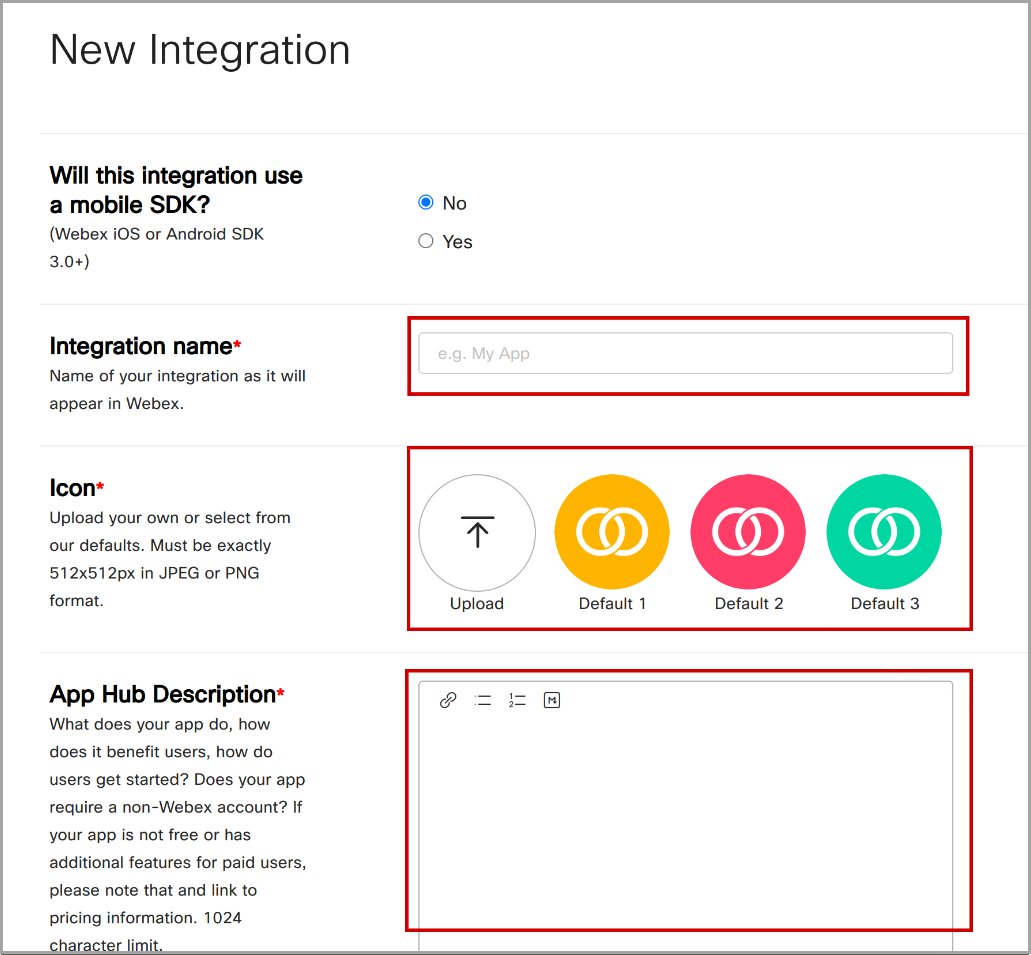Click the upload arrow icon
1031x955 pixels.
(477, 533)
